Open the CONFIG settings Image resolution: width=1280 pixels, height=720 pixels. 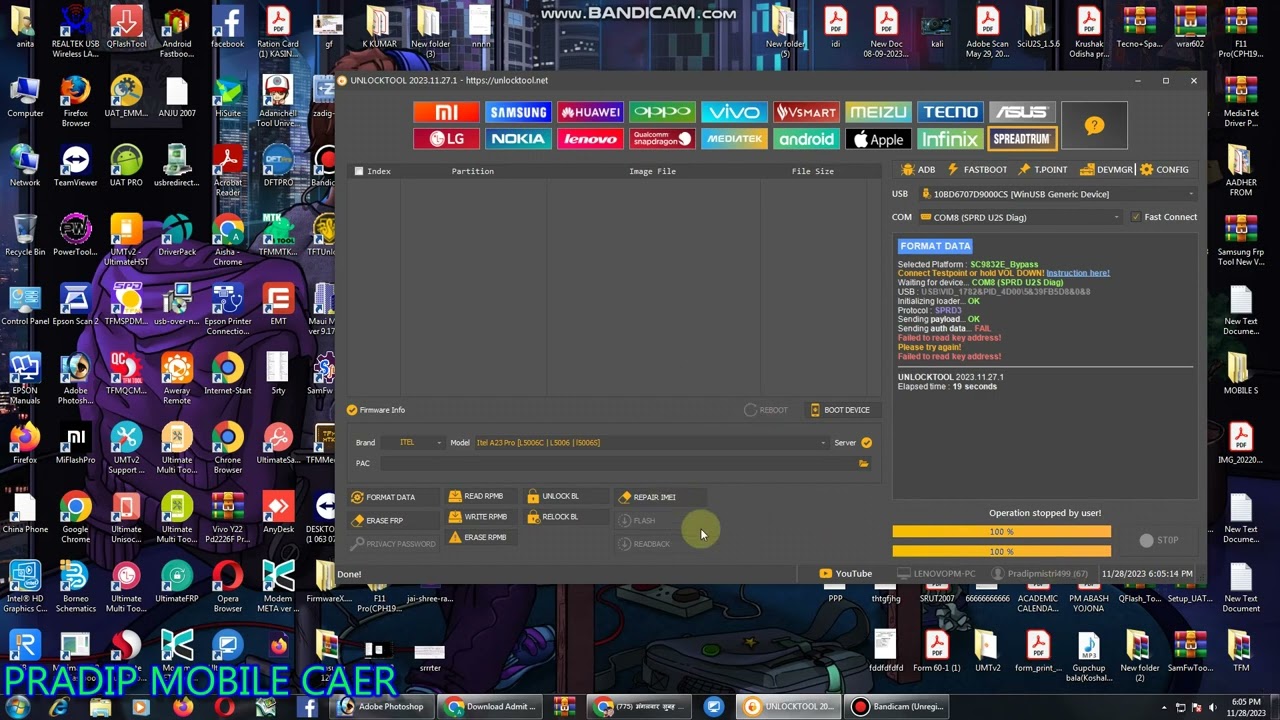click(x=1165, y=170)
